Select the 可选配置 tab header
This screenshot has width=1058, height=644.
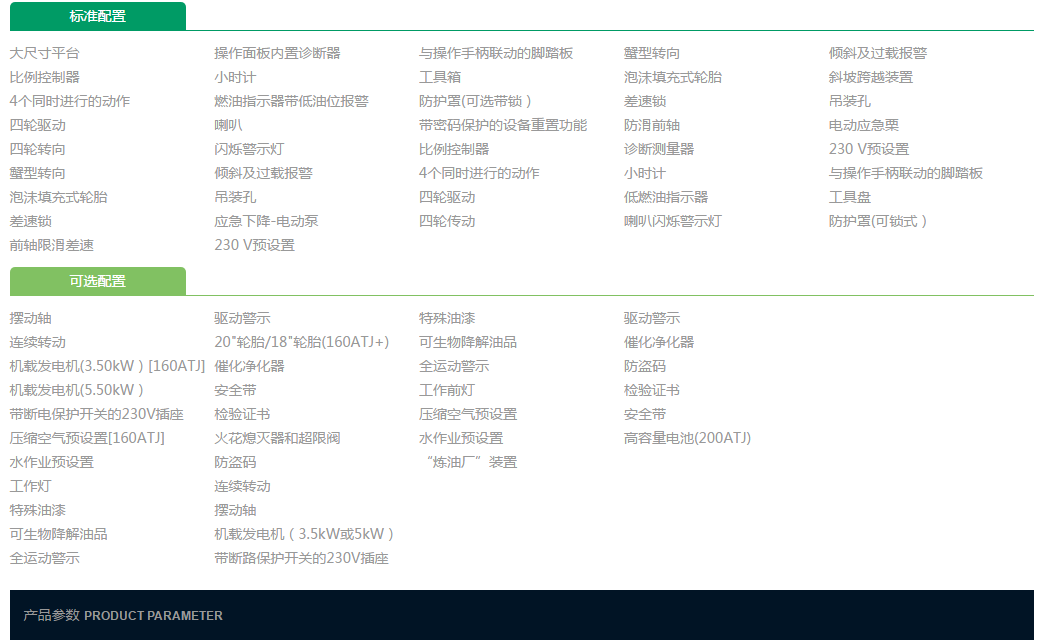tap(96, 281)
